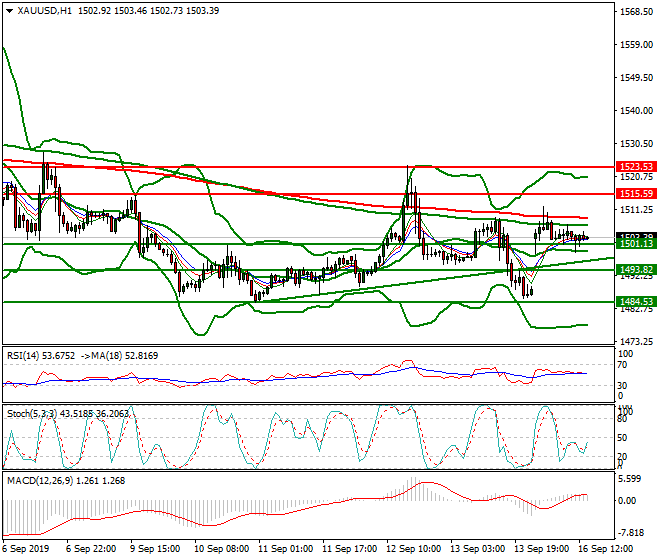Click the 1530.50 price scale value
This screenshot has width=660, height=560.
pos(636,144)
